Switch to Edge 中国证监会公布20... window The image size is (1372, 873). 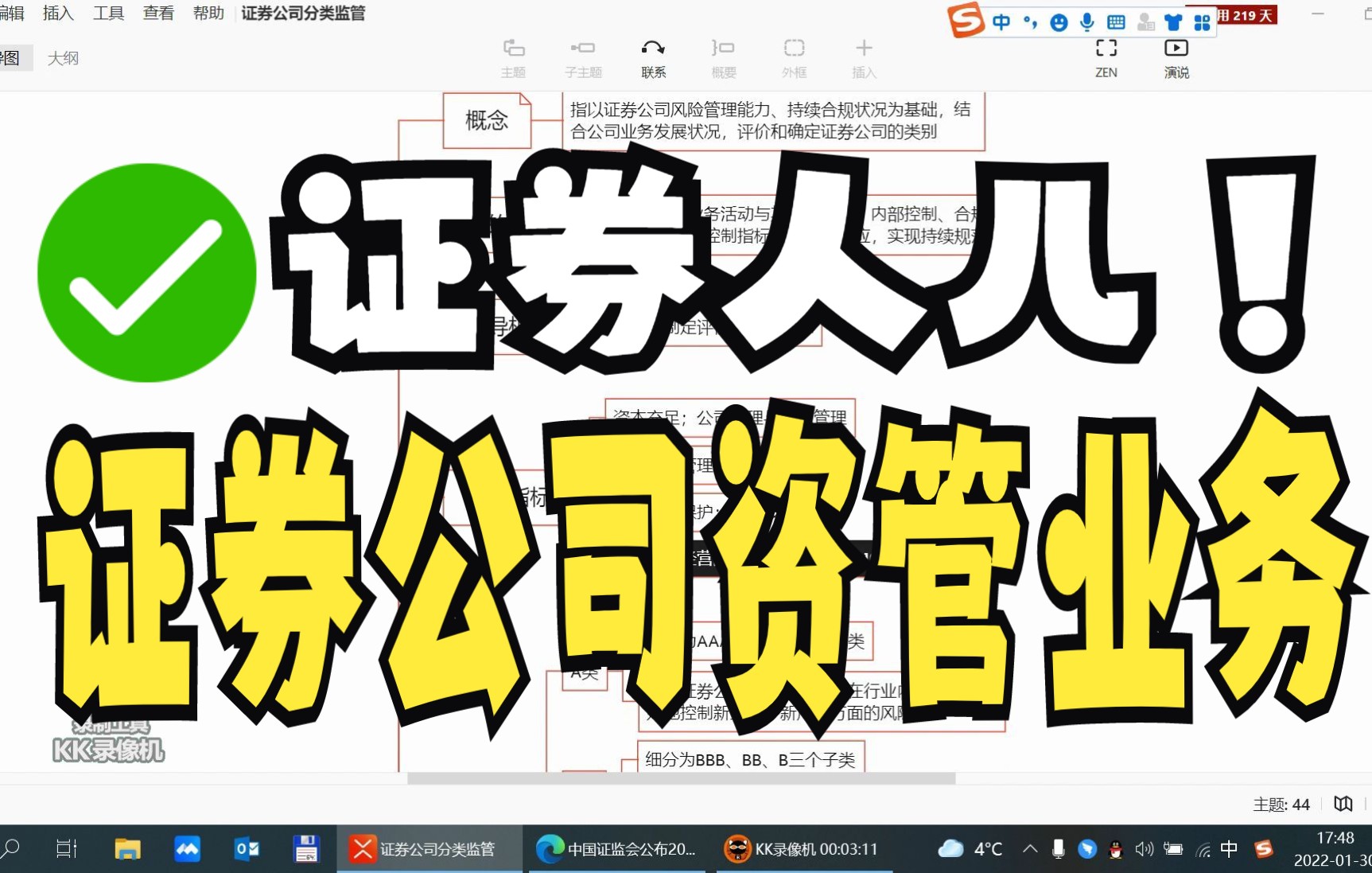click(617, 849)
